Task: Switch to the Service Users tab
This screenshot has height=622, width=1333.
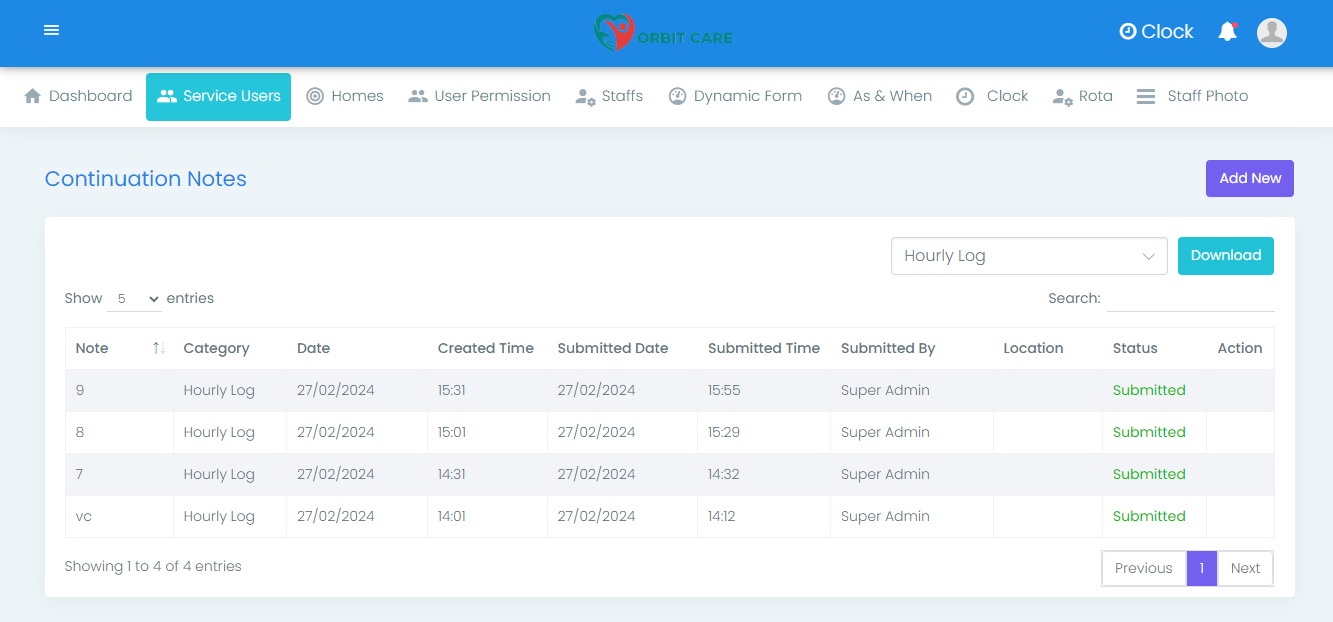Action: (218, 96)
